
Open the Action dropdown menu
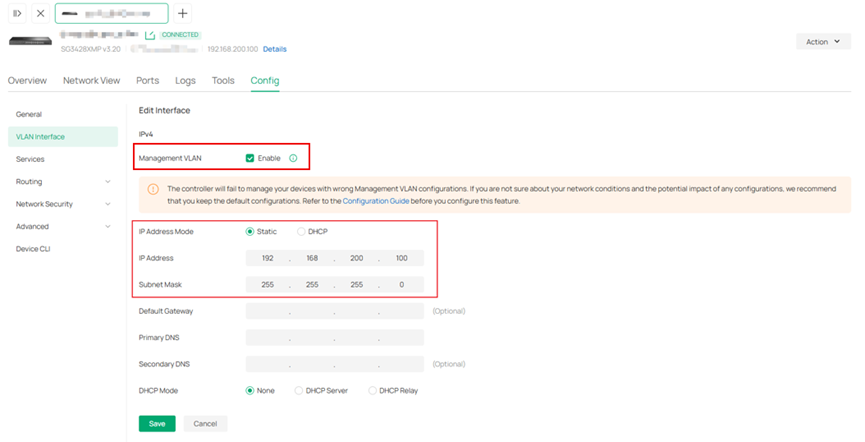[823, 41]
